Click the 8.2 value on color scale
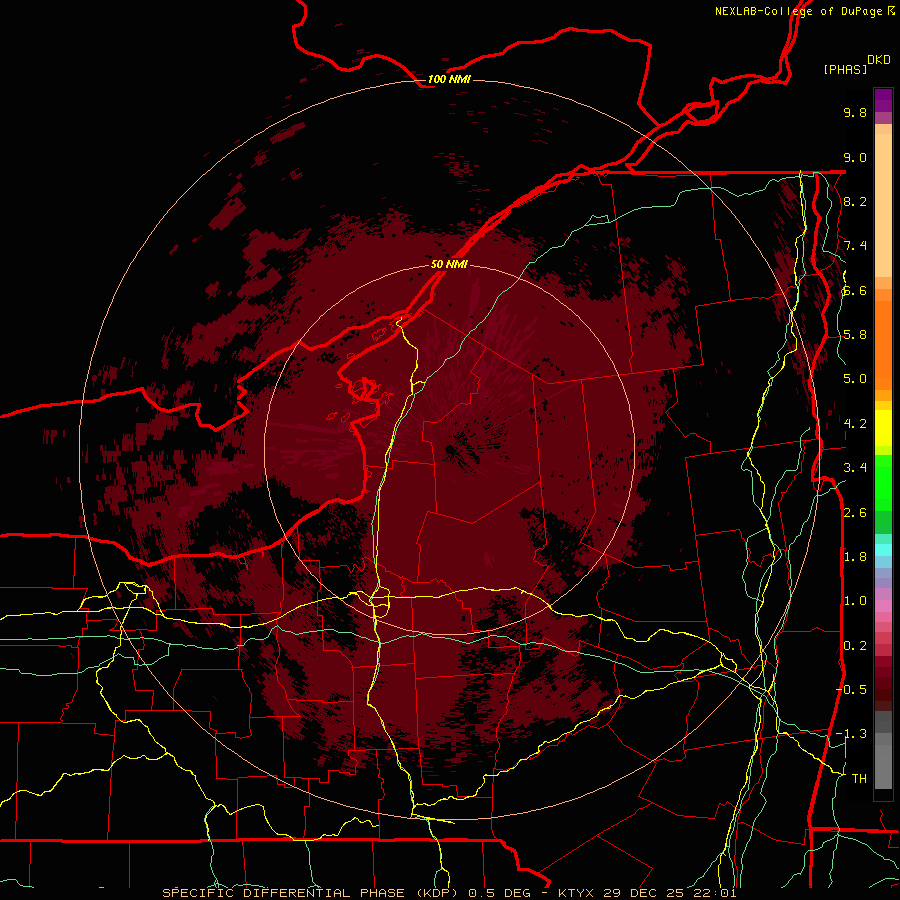The width and height of the screenshot is (900, 900). click(855, 201)
